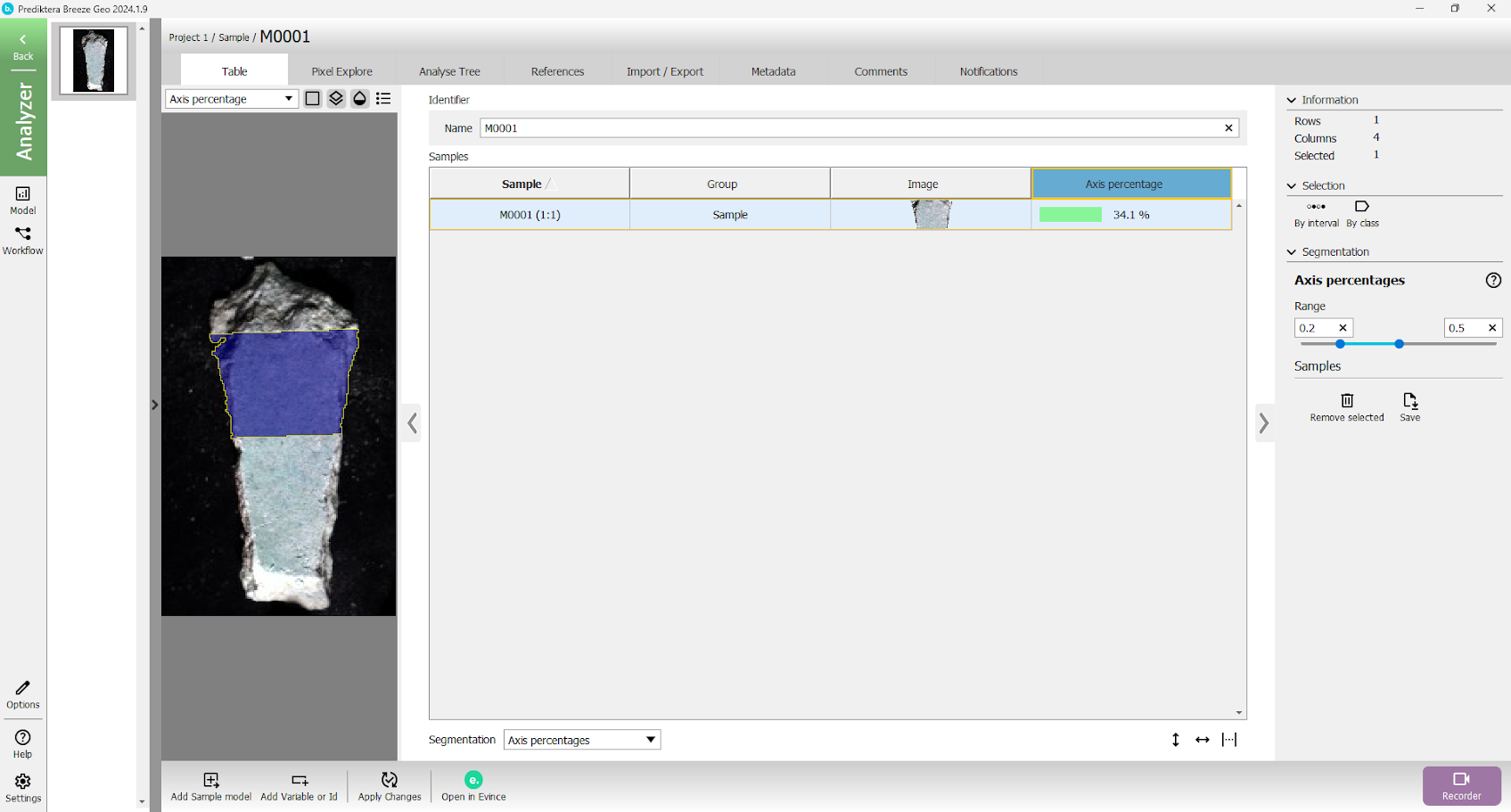Toggle the legend list icon
1511x812 pixels.
(x=383, y=99)
